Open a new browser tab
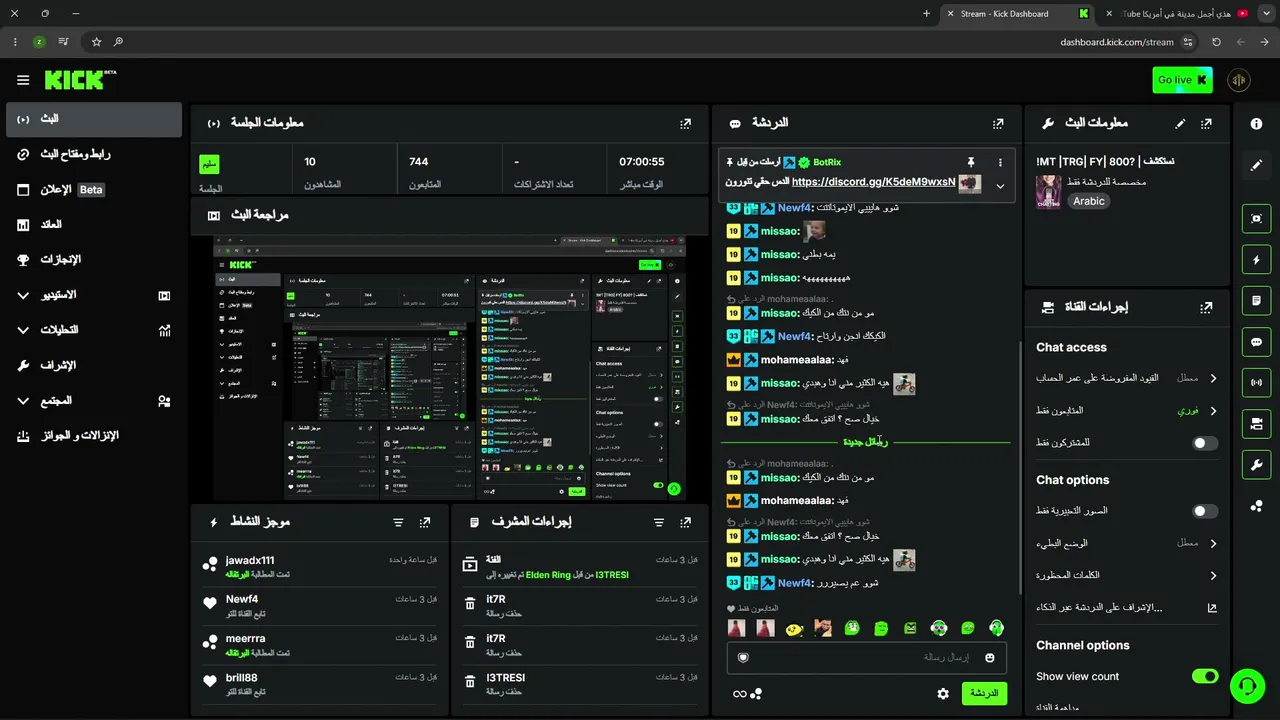Screen dimensions: 1280x720 [x=926, y=14]
